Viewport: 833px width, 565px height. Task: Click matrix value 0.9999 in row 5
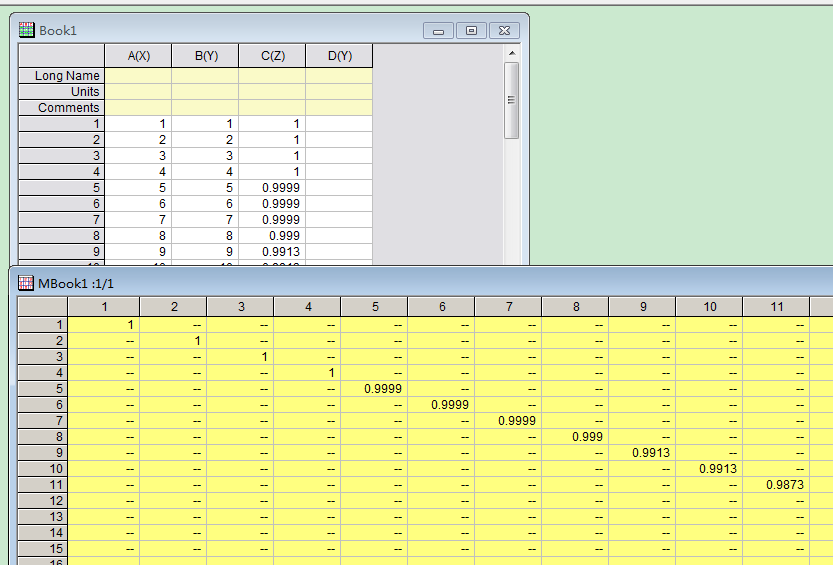375,389
